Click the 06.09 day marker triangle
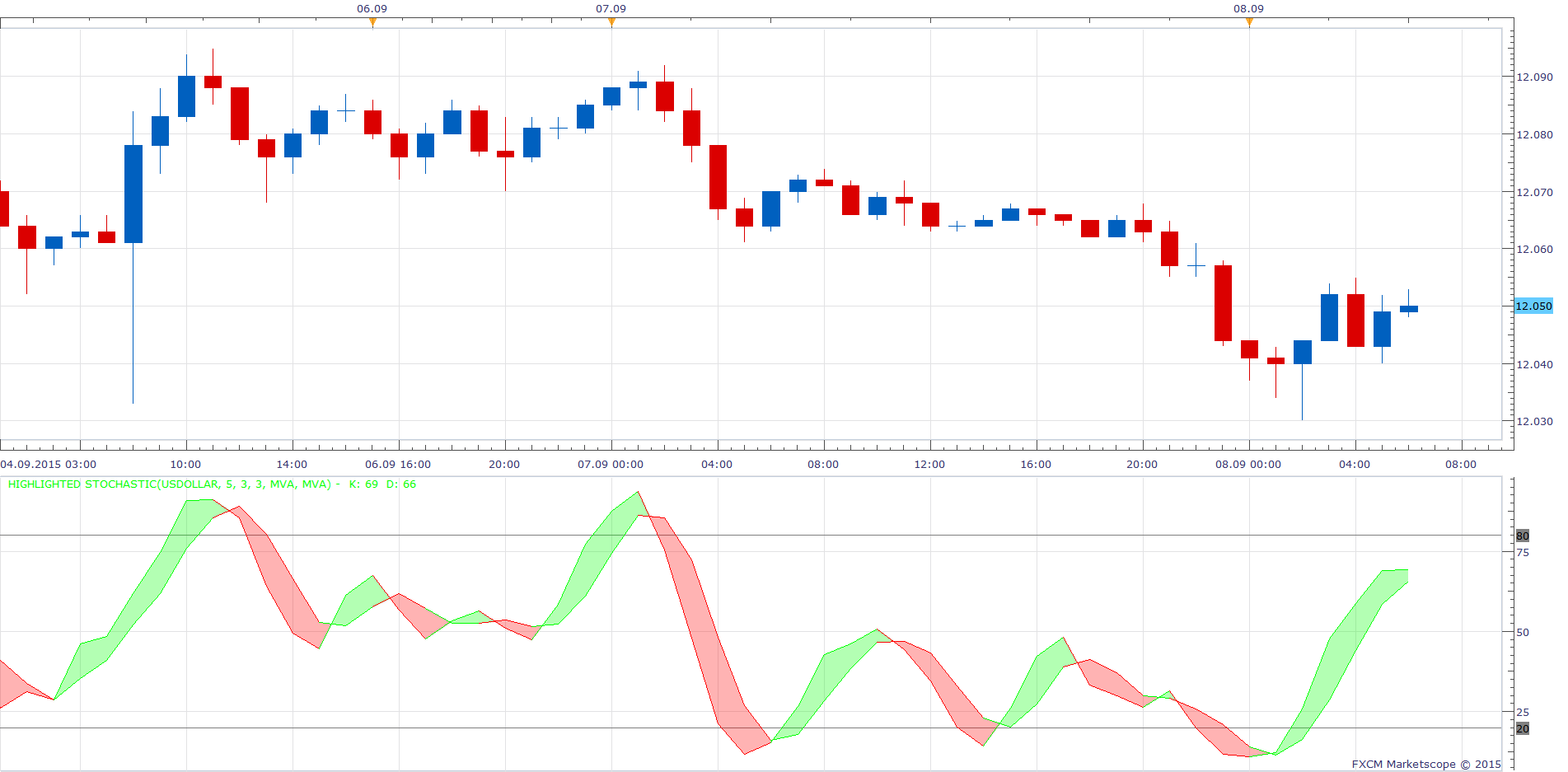 [372, 23]
